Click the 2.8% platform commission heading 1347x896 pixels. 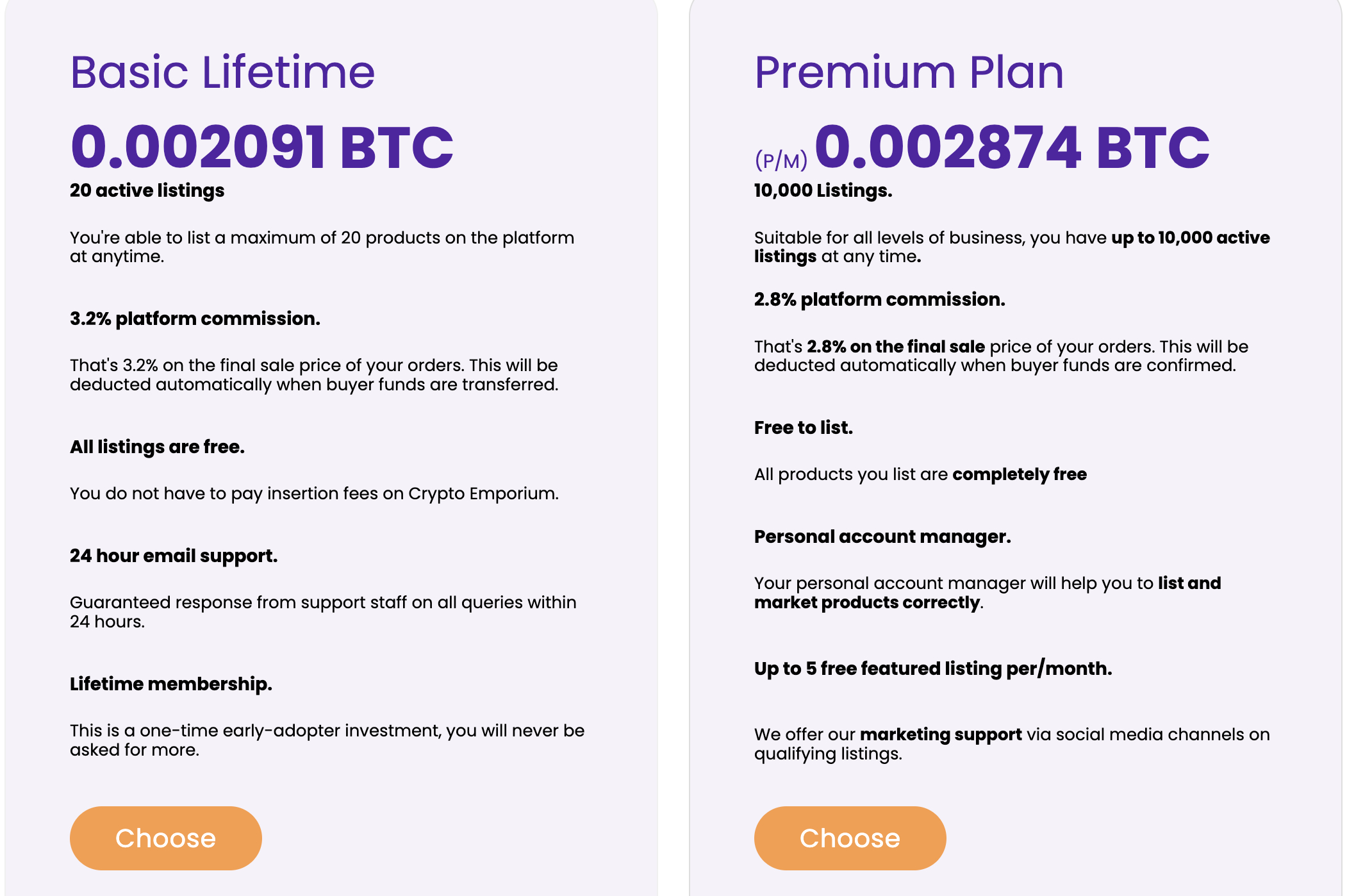[x=879, y=299]
